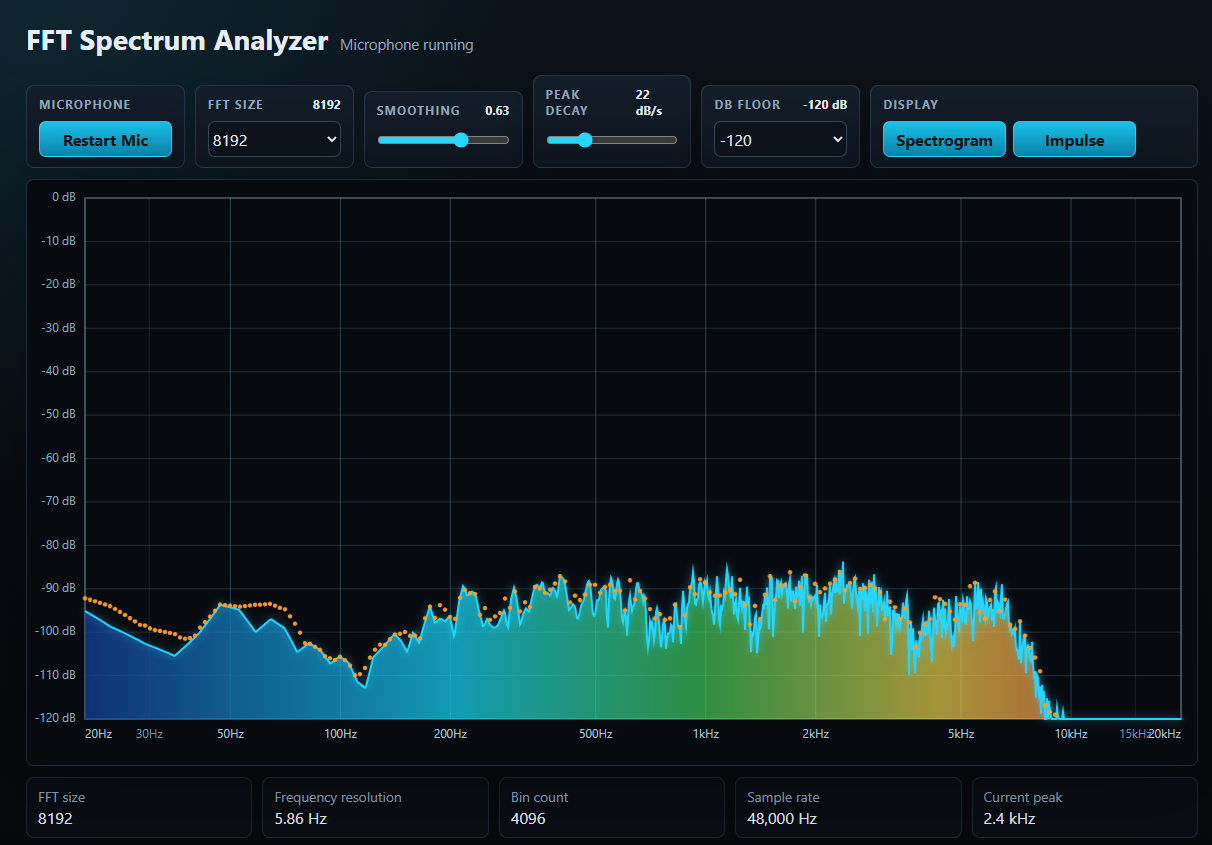1212x845 pixels.
Task: Click the FFT Spectrum Analyzer title
Action: pos(177,41)
